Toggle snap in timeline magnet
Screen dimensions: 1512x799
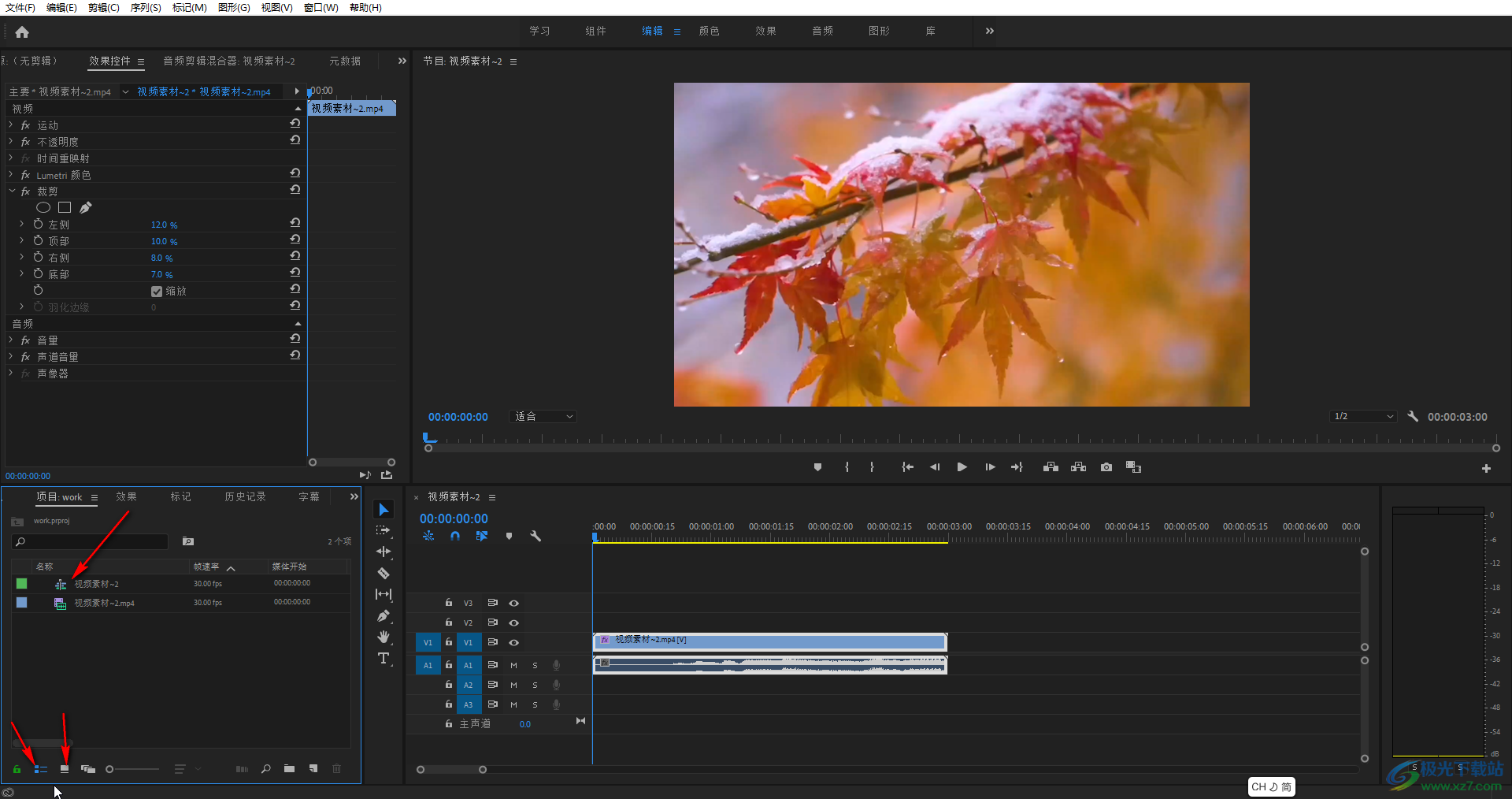coord(455,536)
